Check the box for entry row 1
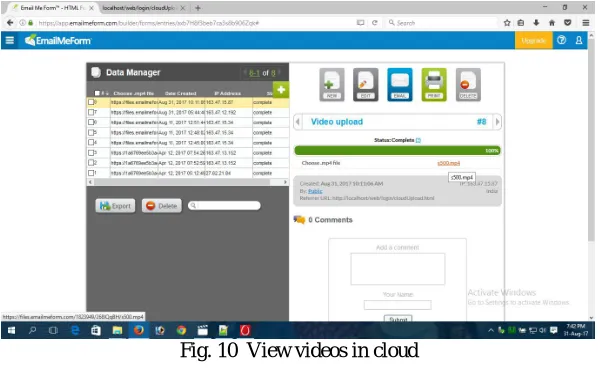Screen dimensions: 600x380 click(91, 173)
